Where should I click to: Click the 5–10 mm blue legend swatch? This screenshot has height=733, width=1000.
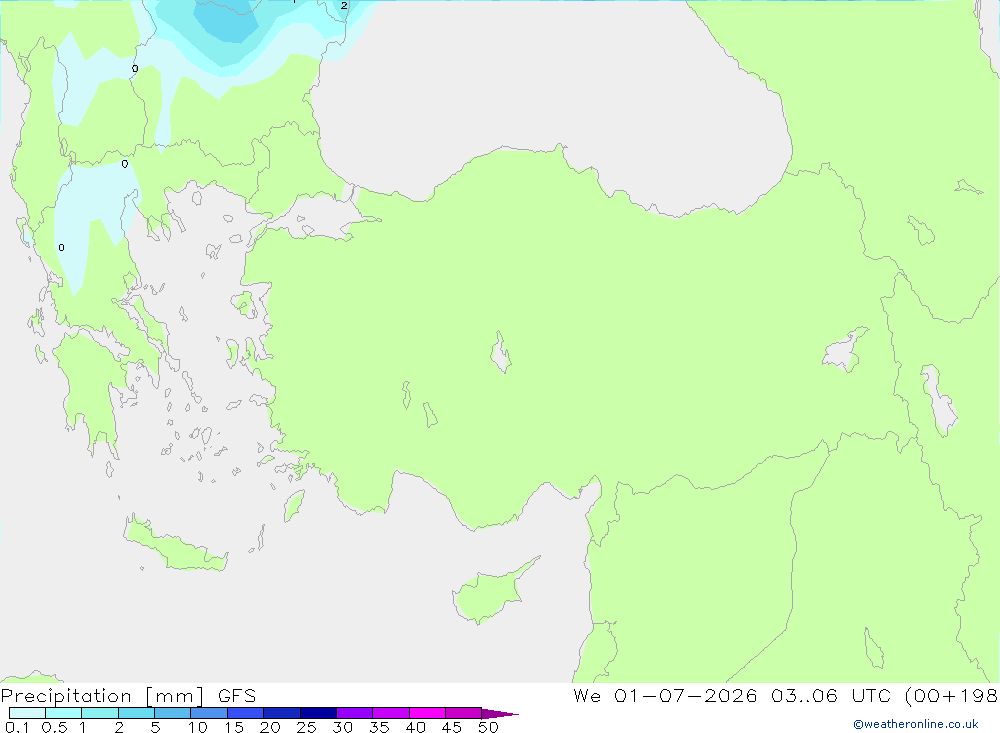point(172,713)
